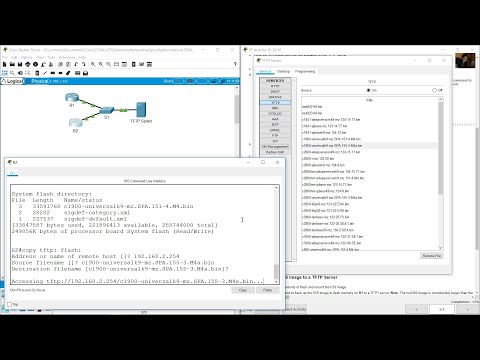This screenshot has height=360, width=480.
Task: Select VM Management in the services list
Action: tap(275, 147)
